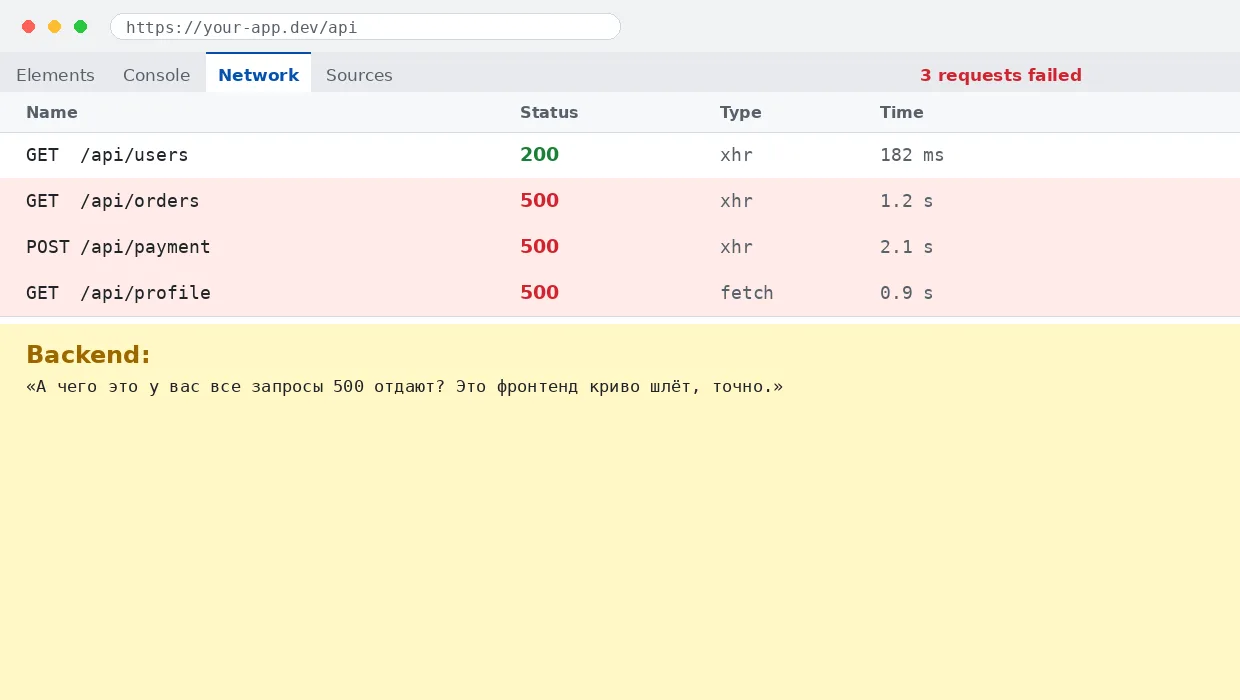
Task: Click the 500 status of /api/payment
Action: pos(539,247)
